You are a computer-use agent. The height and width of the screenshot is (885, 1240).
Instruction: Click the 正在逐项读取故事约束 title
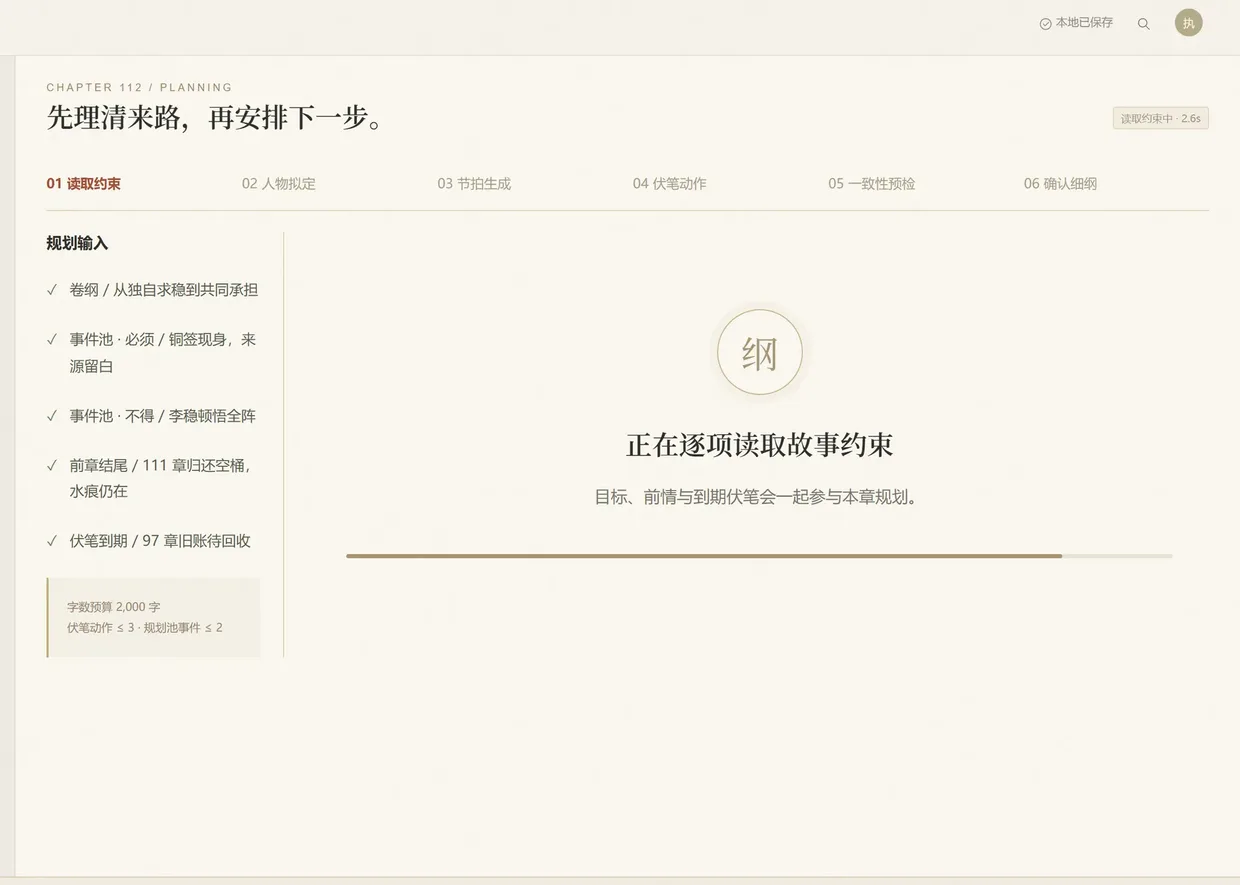(760, 445)
